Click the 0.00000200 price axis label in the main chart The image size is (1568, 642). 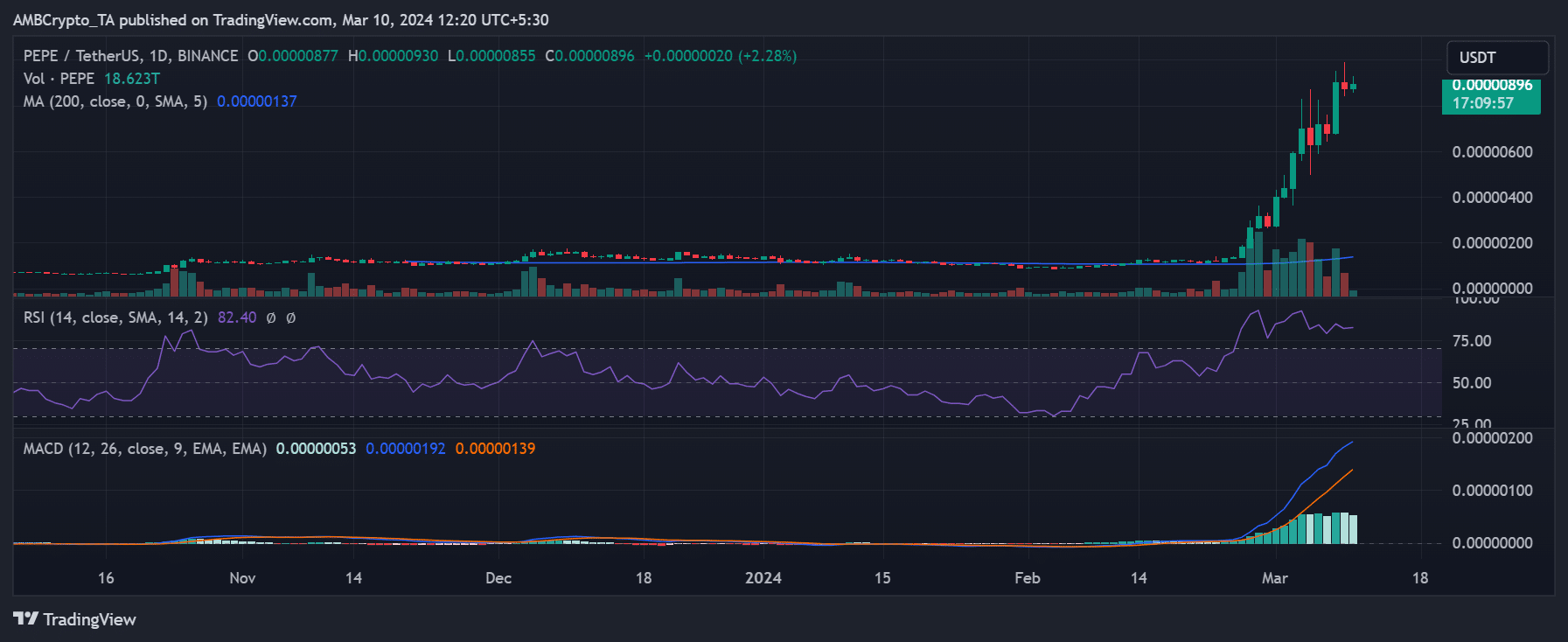pos(1492,243)
